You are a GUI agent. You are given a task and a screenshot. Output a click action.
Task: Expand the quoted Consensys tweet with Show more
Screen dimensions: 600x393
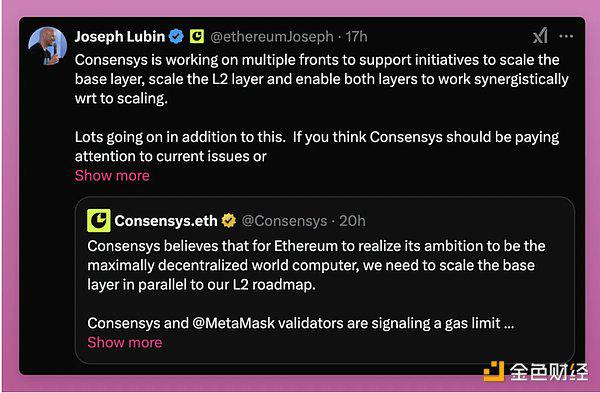pos(125,342)
